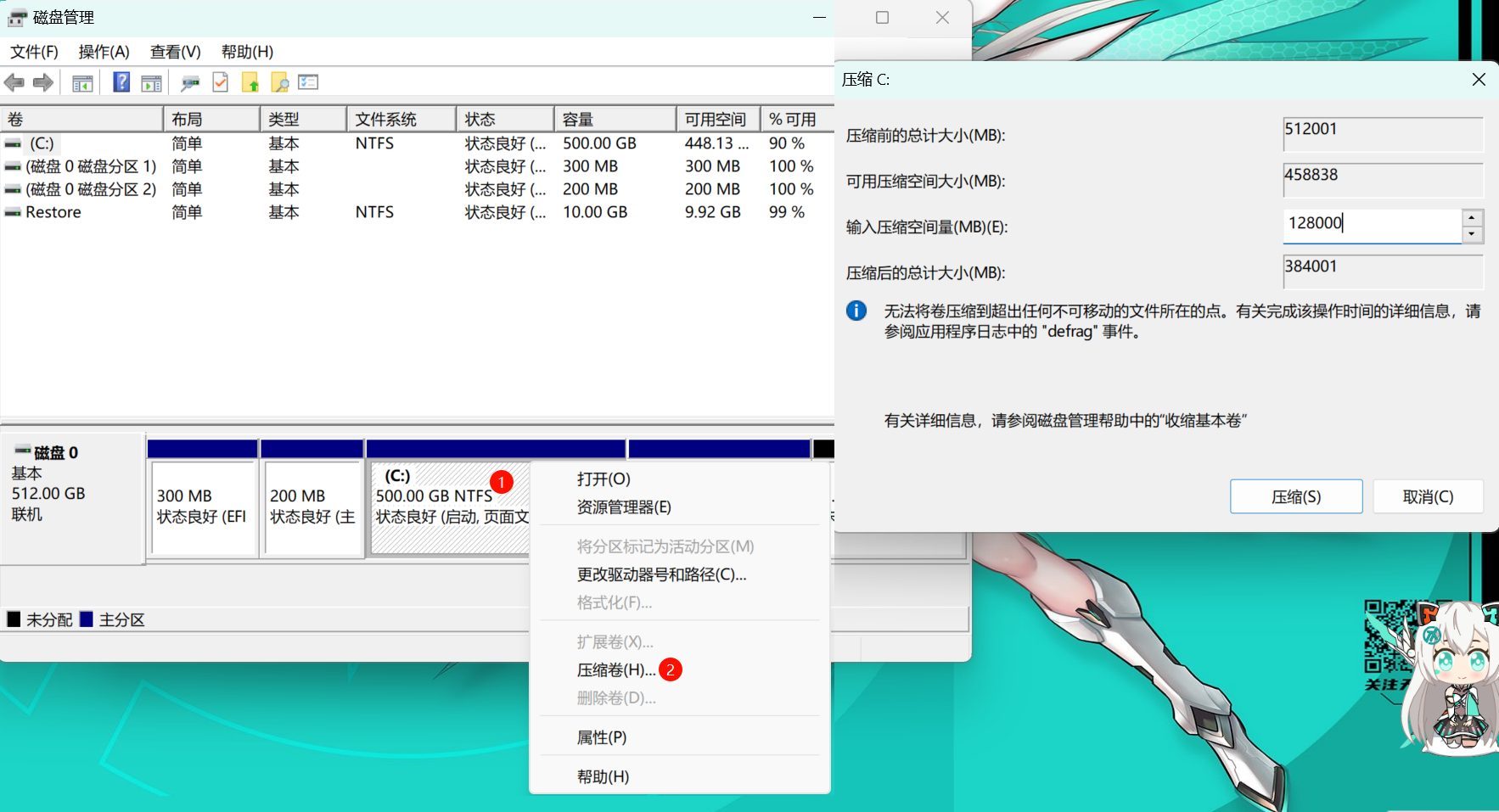Select the (C:) 500.00 GB NTFS partition block

coord(451,507)
